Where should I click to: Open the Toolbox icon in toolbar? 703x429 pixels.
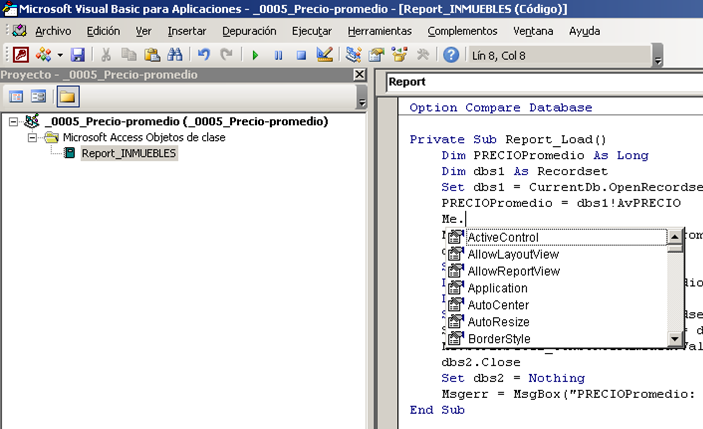pyautogui.click(x=422, y=55)
